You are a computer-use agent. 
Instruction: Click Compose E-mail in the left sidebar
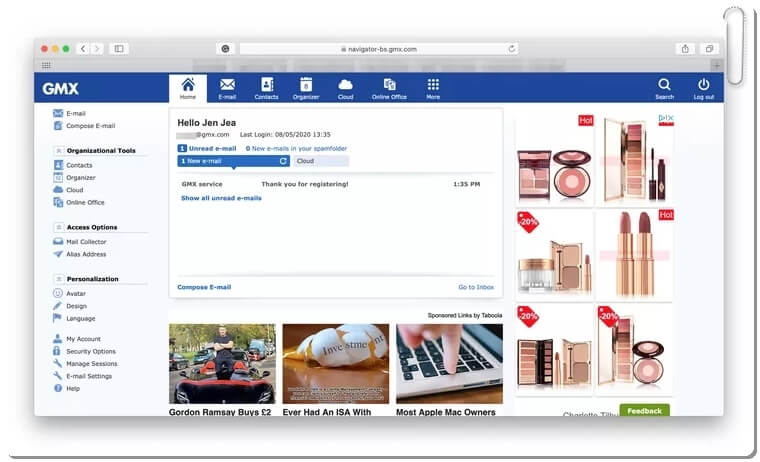[84, 126]
